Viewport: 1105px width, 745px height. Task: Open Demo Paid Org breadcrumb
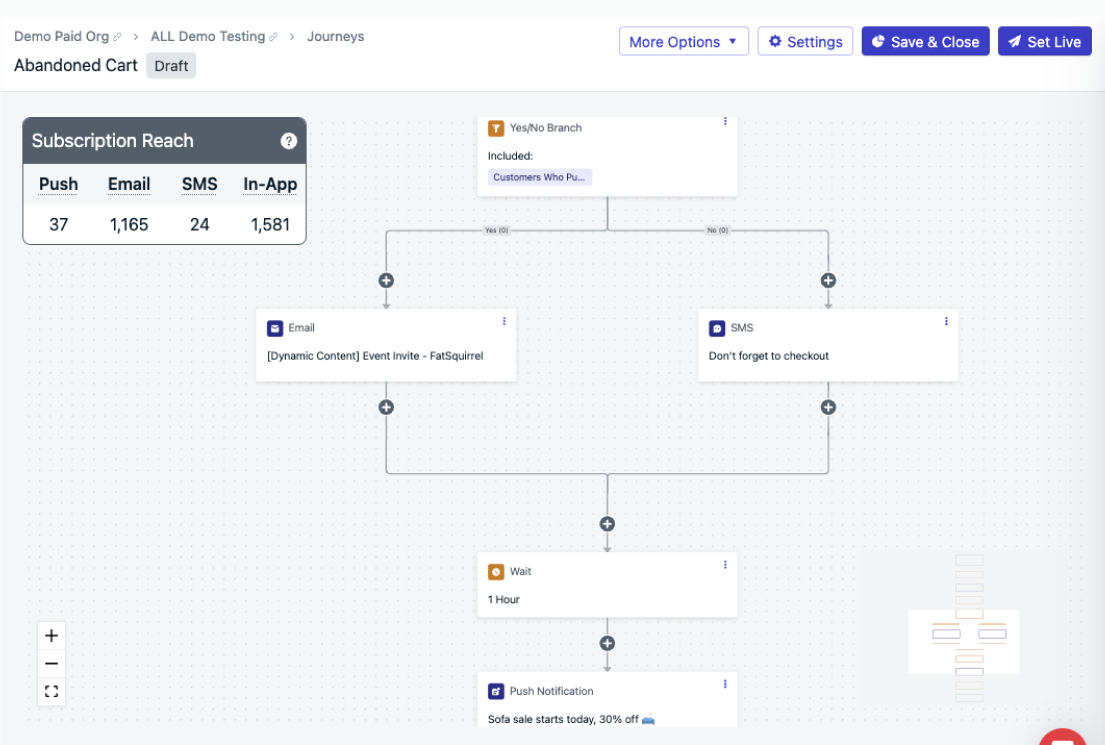click(x=62, y=36)
